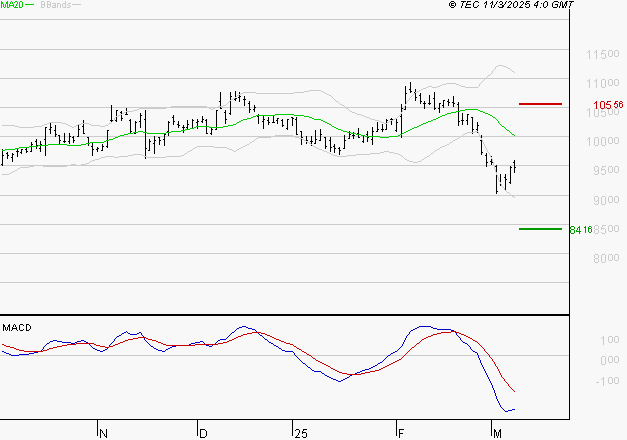Click the MA20 legend label

12,5
